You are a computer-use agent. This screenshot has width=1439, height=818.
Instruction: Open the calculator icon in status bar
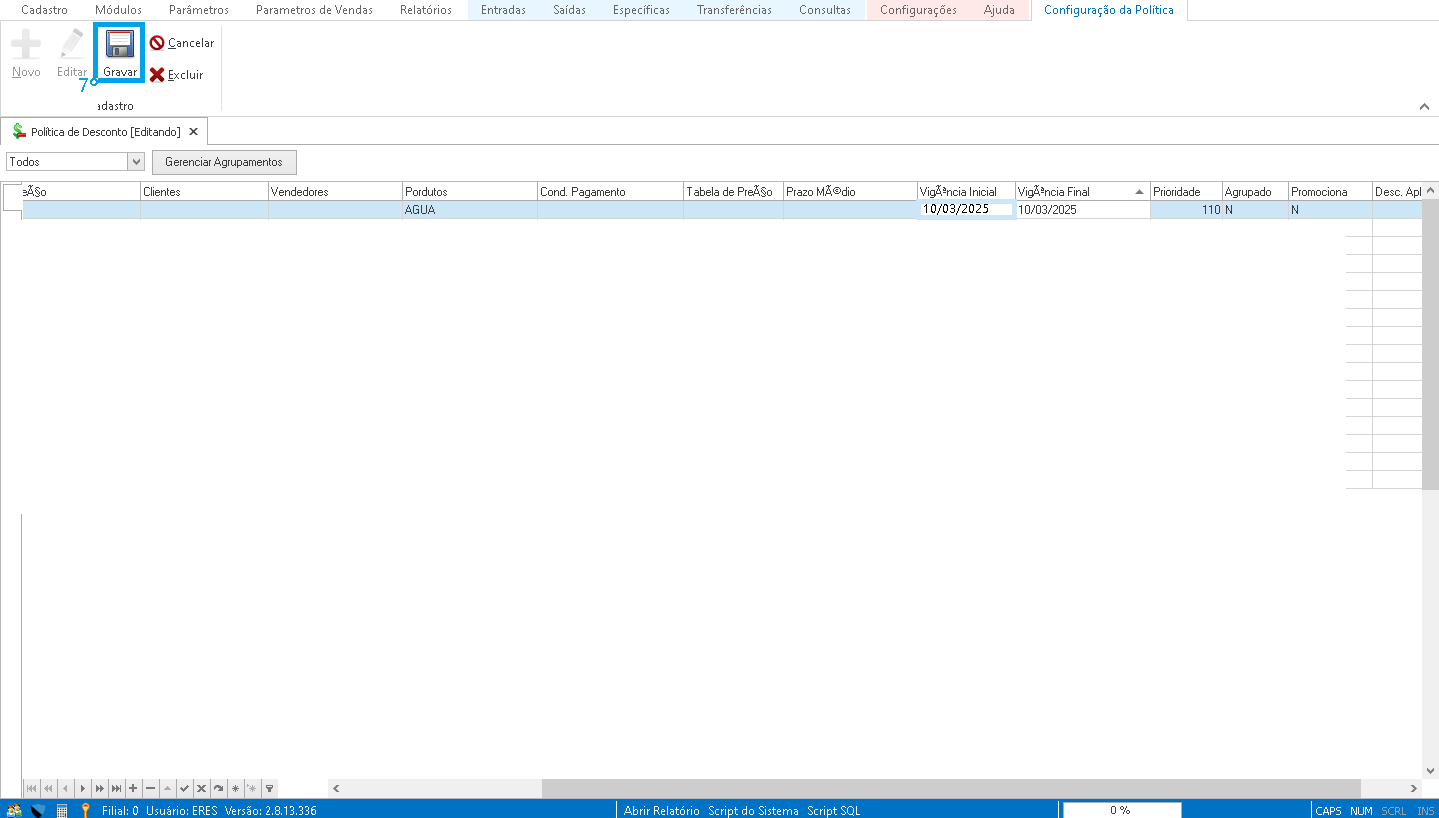[62, 810]
